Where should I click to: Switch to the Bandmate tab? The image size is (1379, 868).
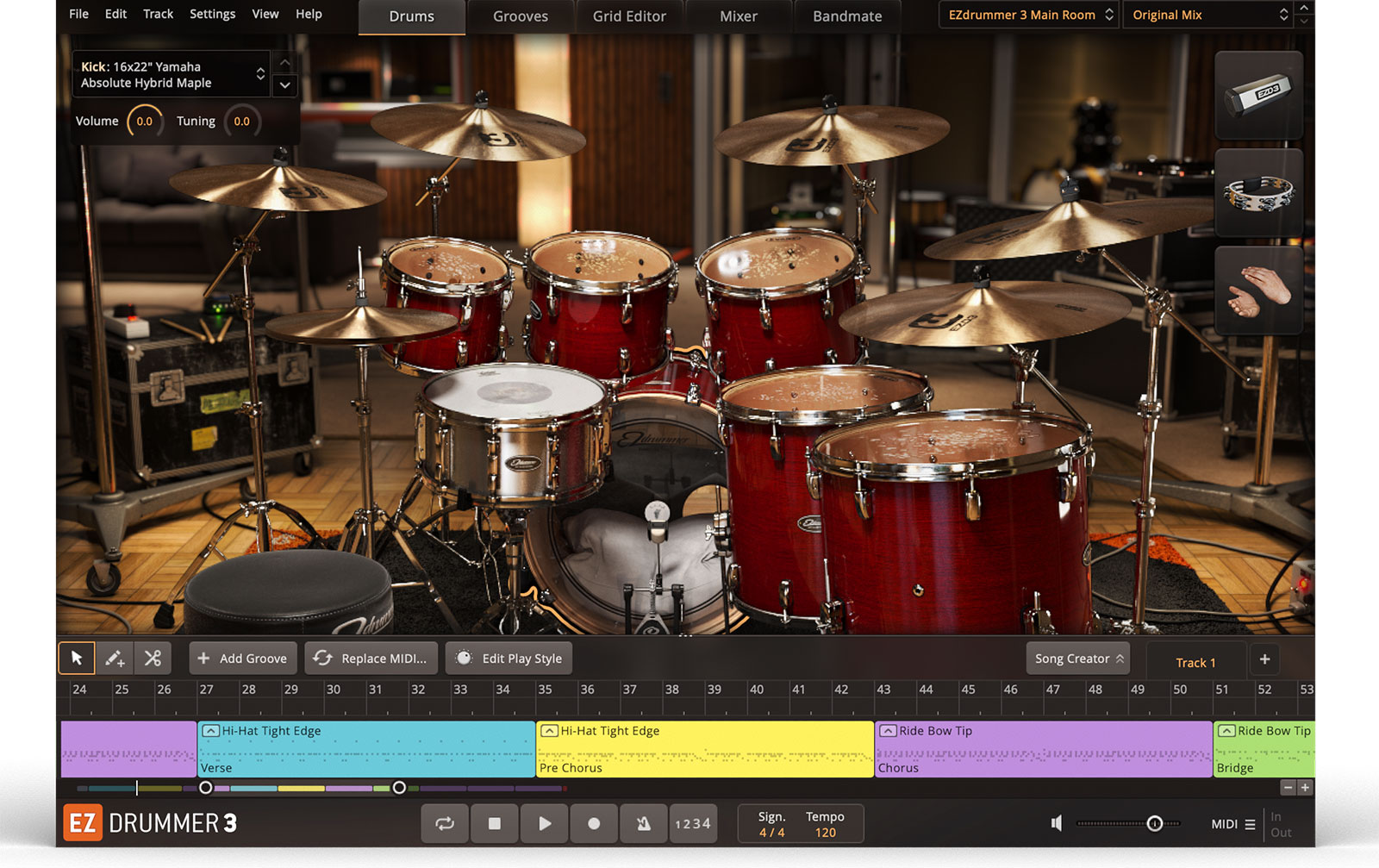point(847,16)
